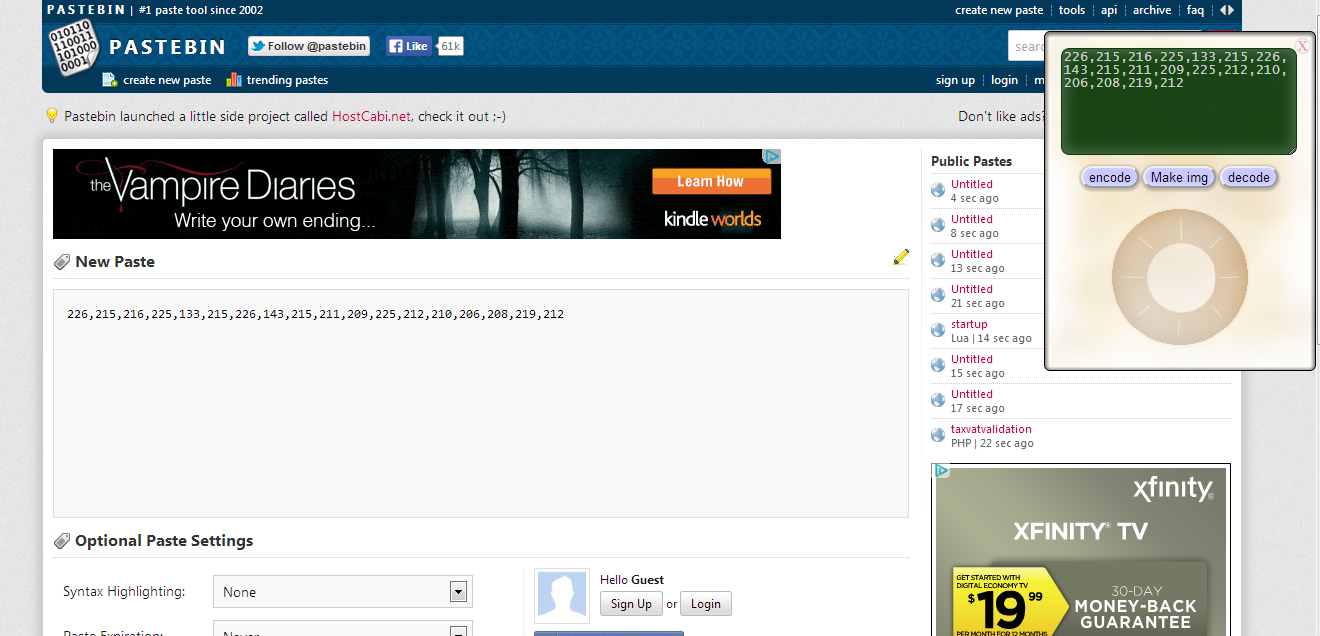The width and height of the screenshot is (1320, 636).
Task: Click the 'login' header link
Action: pos(1004,80)
